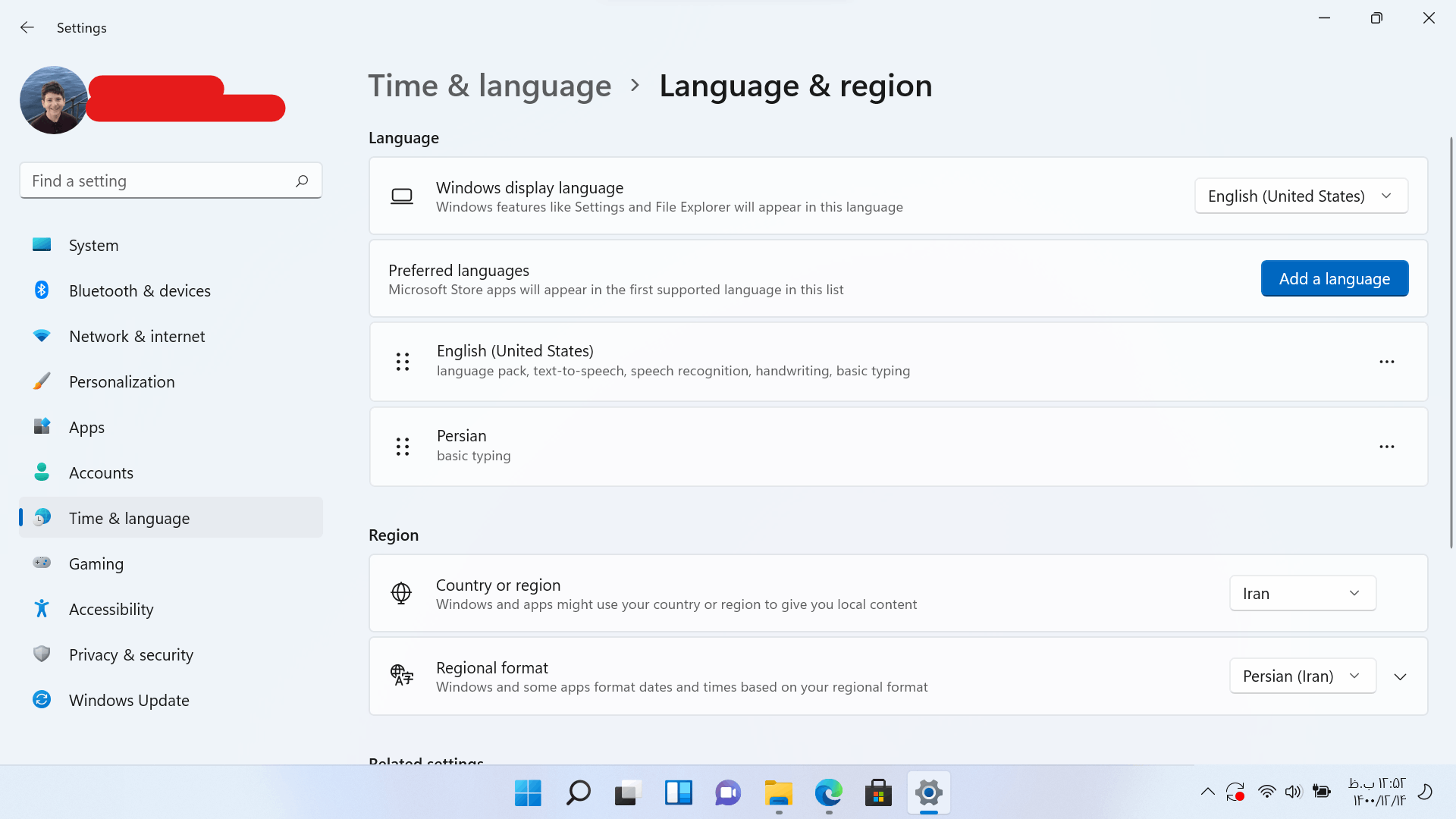Image resolution: width=1456 pixels, height=819 pixels.
Task: Click the volume icon in the system tray
Action: click(x=1293, y=792)
